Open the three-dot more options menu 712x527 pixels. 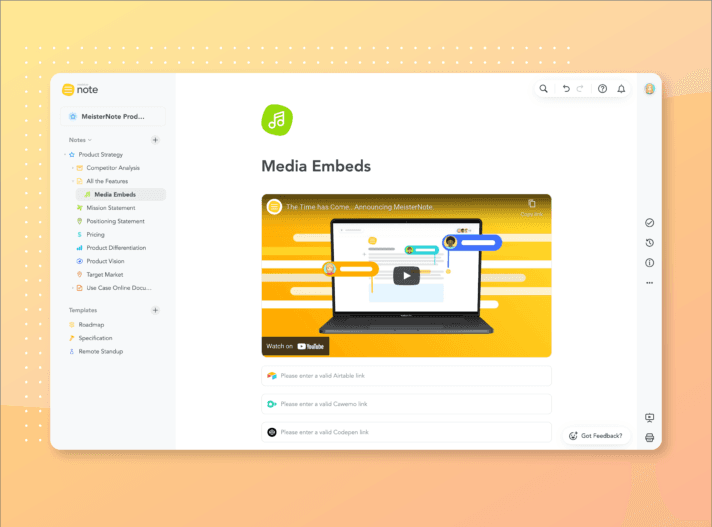(x=649, y=283)
